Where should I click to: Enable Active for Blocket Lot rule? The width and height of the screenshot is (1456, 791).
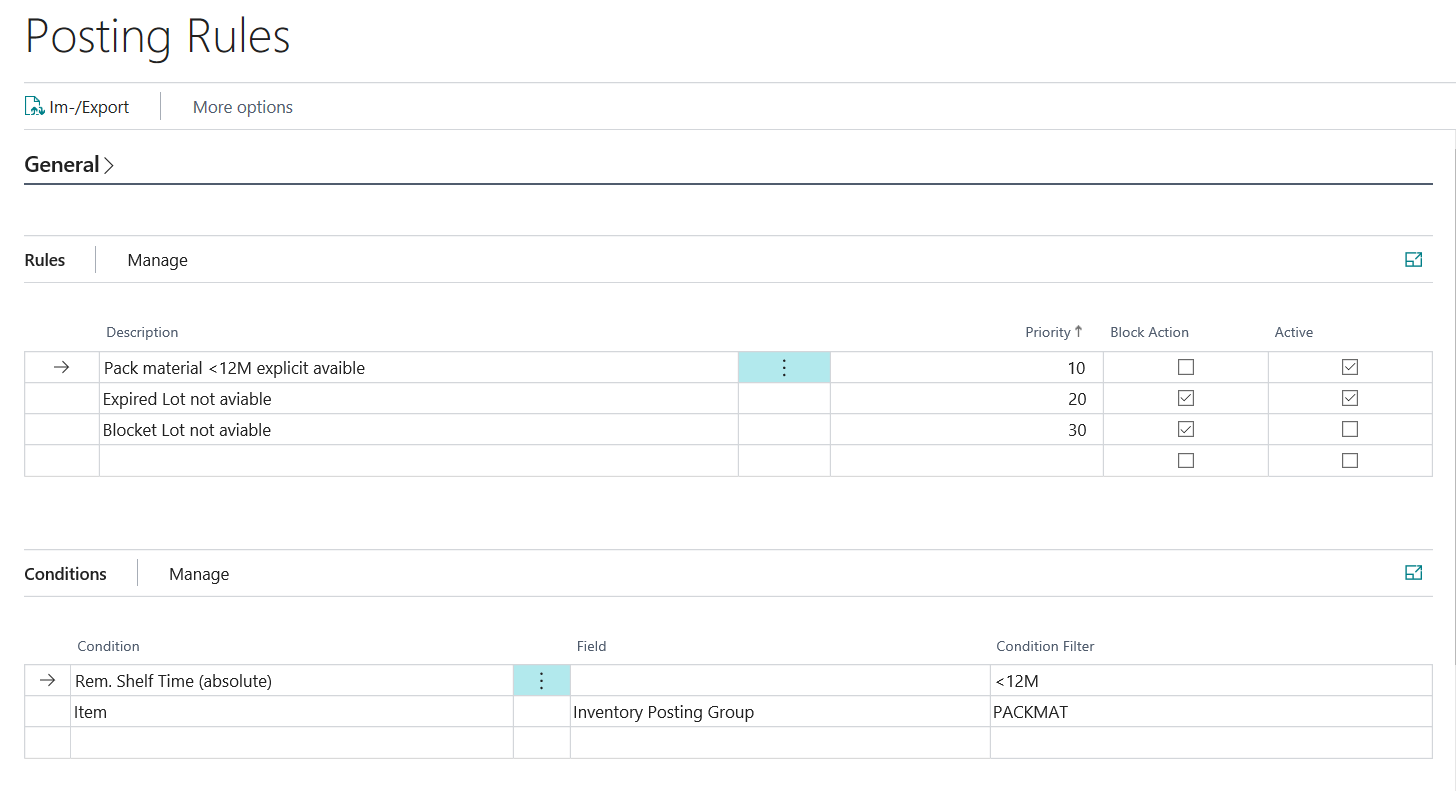coord(1350,430)
